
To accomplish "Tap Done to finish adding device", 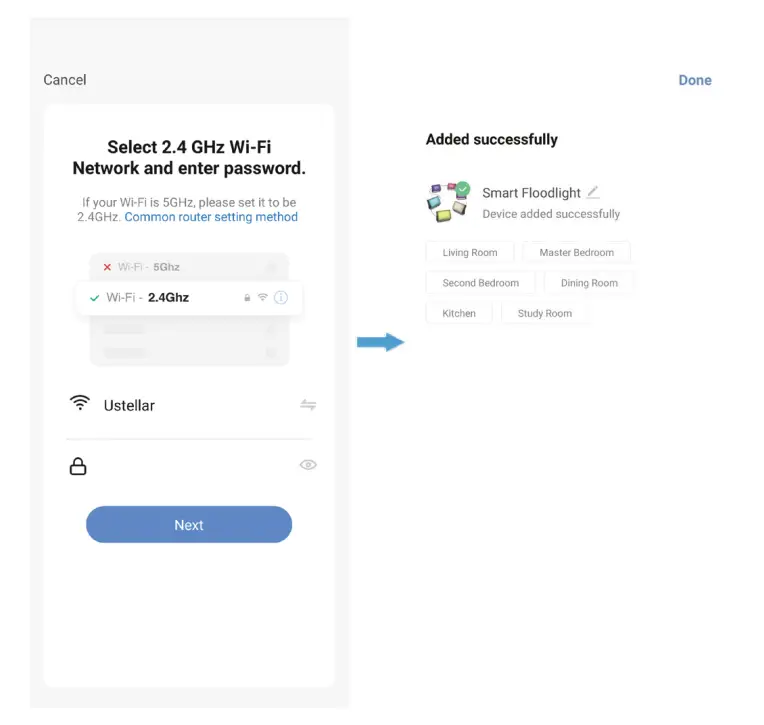I will (x=695, y=80).
